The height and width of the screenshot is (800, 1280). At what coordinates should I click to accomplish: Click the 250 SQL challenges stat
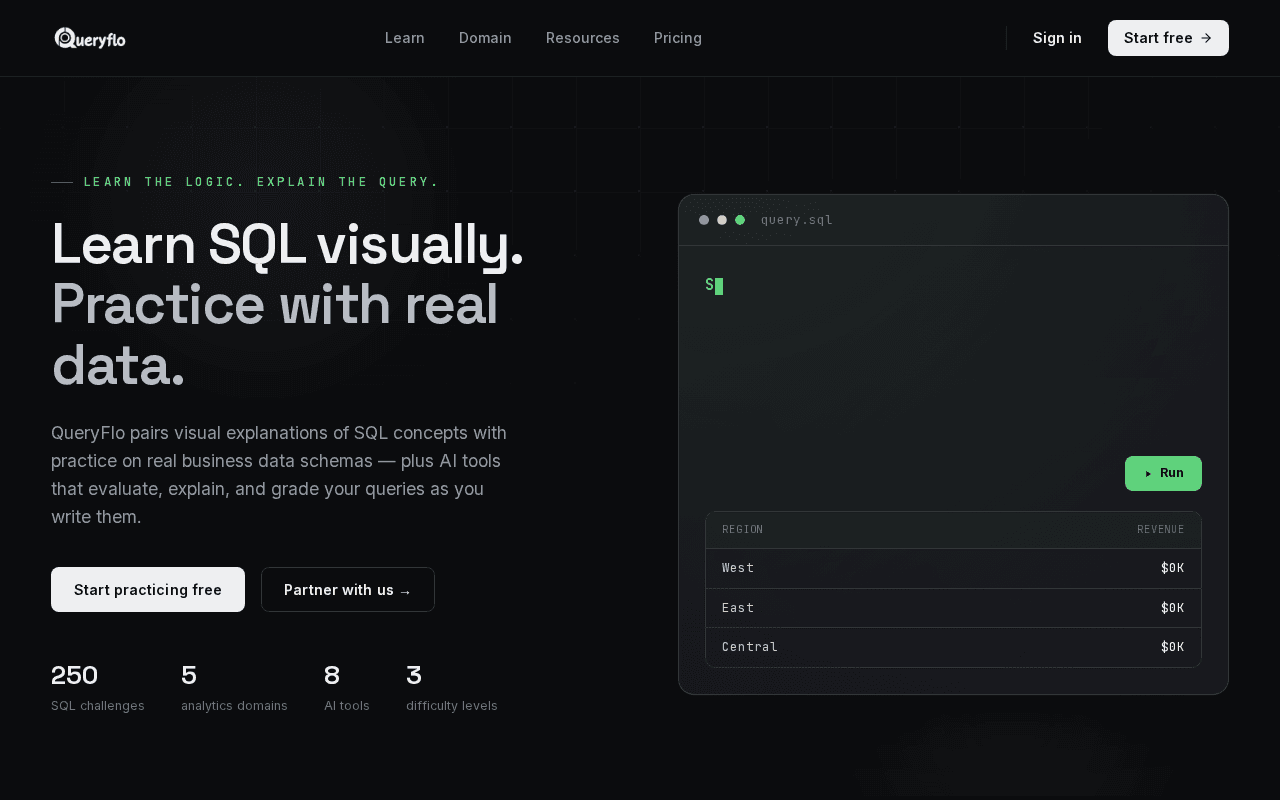pos(98,688)
